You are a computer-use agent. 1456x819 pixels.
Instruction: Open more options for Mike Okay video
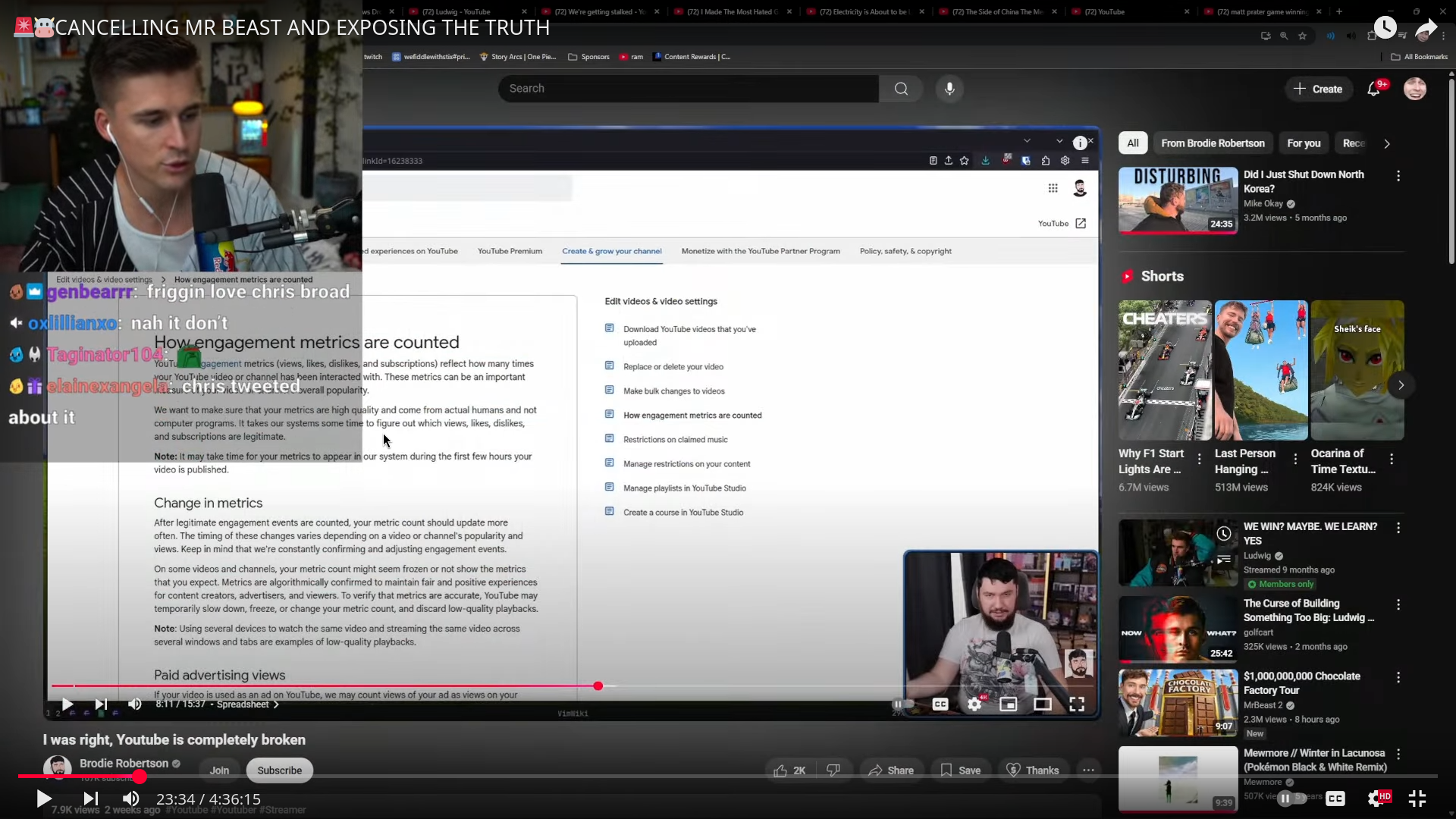(x=1398, y=176)
